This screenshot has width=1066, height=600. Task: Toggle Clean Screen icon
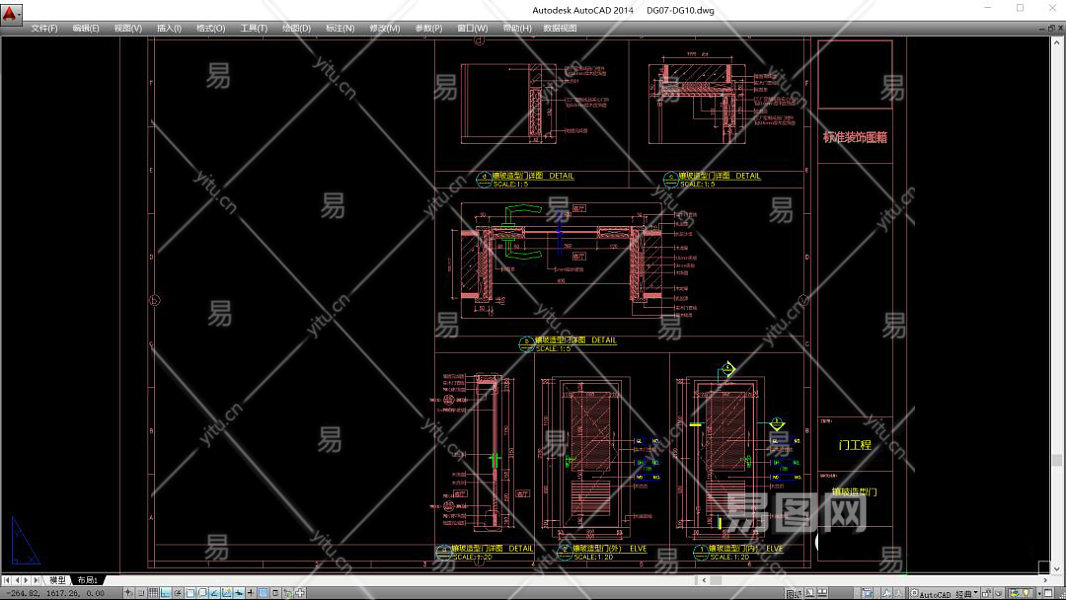point(1048,593)
